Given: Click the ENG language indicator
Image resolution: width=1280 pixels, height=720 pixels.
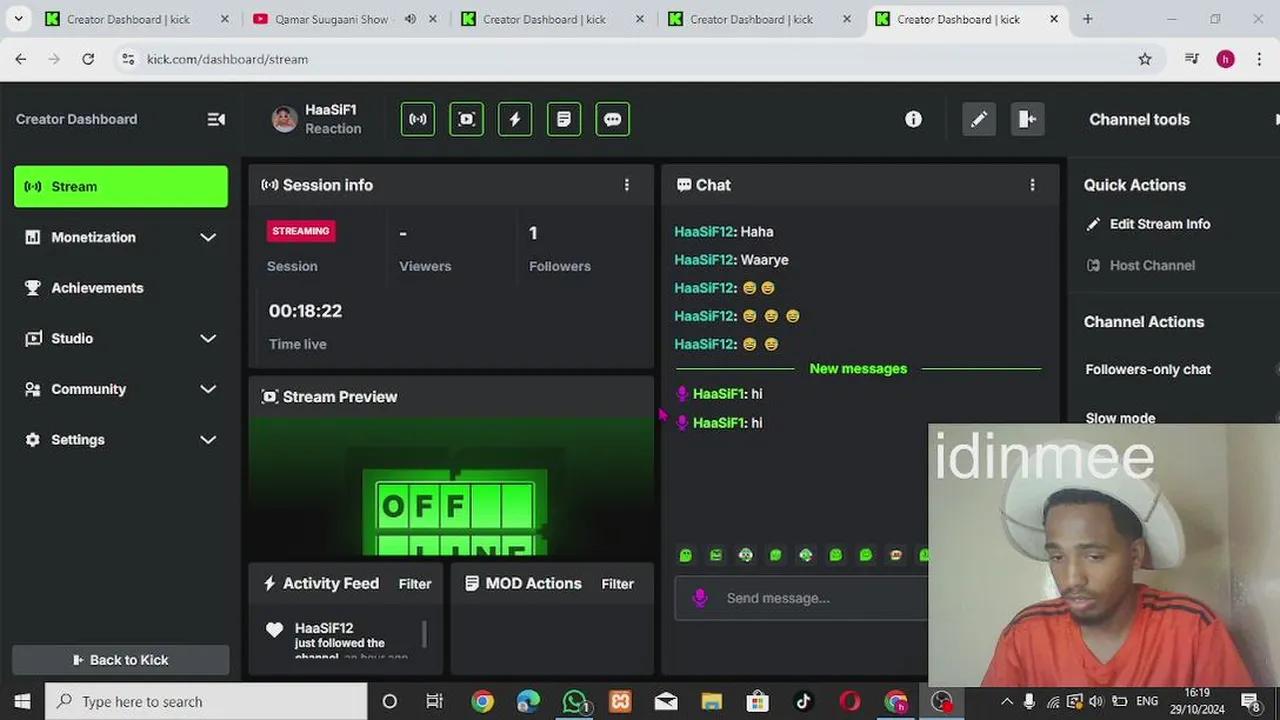Looking at the screenshot, I should (1147, 701).
